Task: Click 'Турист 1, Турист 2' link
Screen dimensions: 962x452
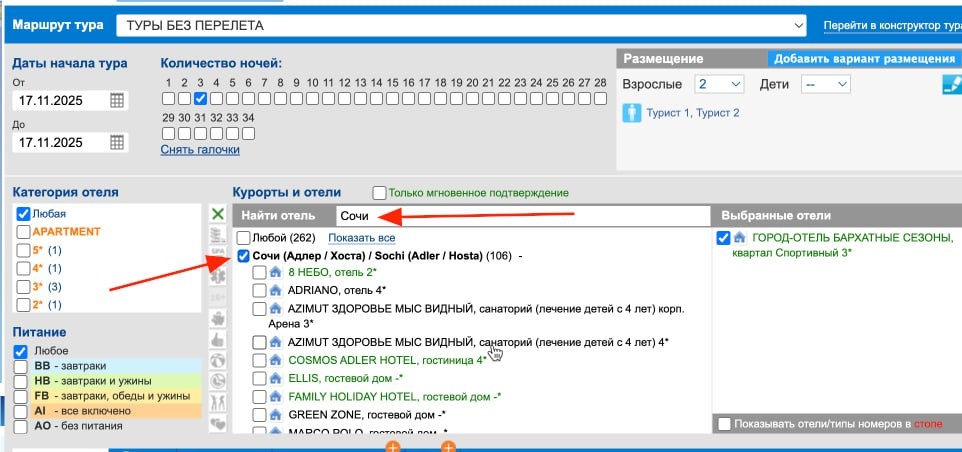Action: tap(693, 113)
